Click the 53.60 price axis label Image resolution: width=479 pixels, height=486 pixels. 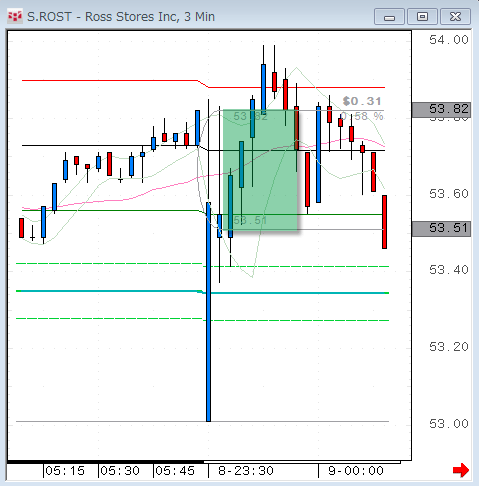[449, 194]
